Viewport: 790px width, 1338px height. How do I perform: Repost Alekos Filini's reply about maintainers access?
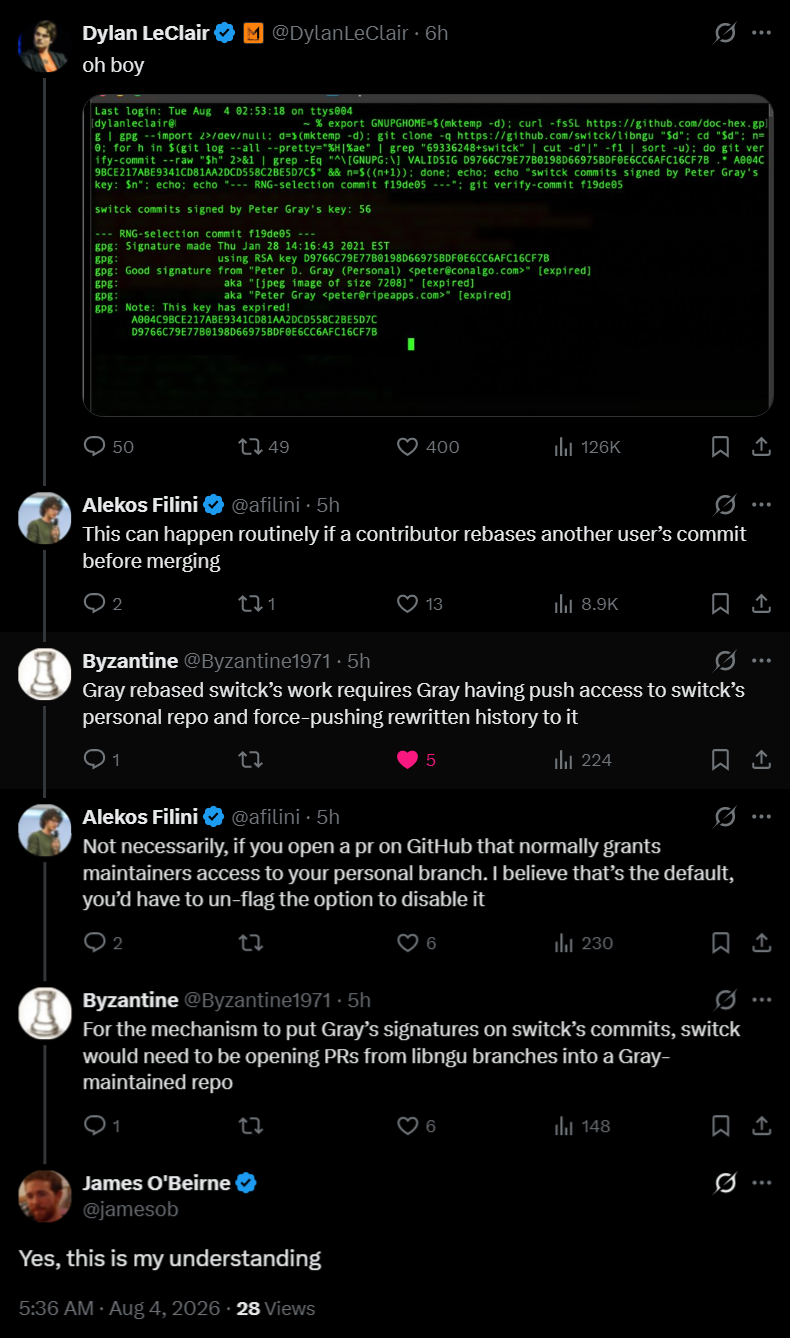tap(251, 943)
